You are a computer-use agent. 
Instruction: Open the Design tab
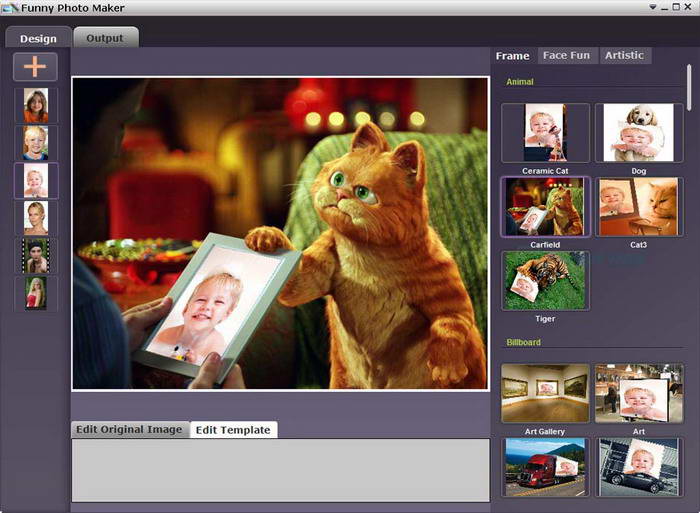[38, 38]
